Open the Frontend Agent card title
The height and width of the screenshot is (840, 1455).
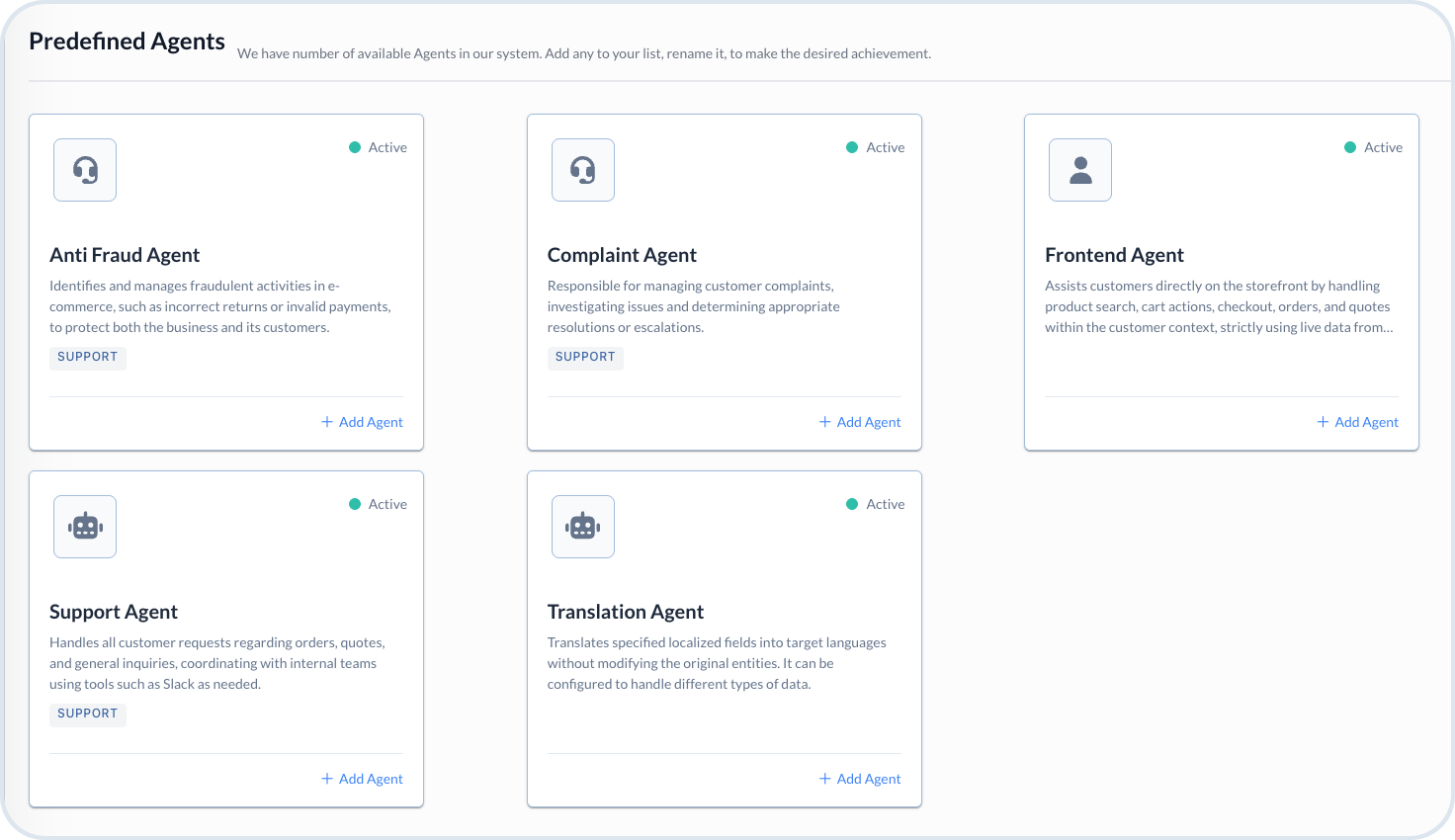pyautogui.click(x=1114, y=255)
